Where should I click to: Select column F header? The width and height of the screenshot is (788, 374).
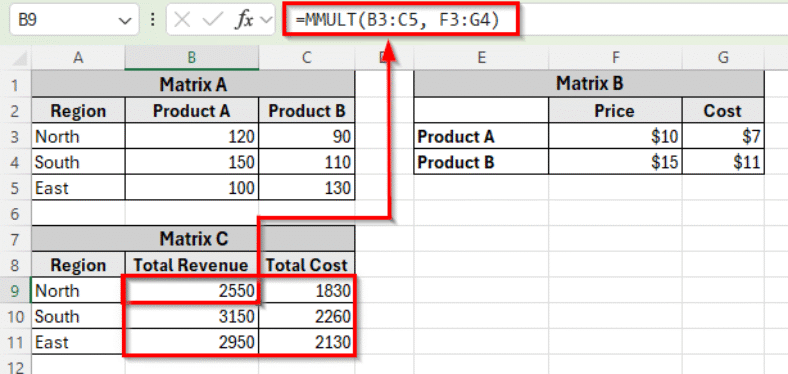615,58
